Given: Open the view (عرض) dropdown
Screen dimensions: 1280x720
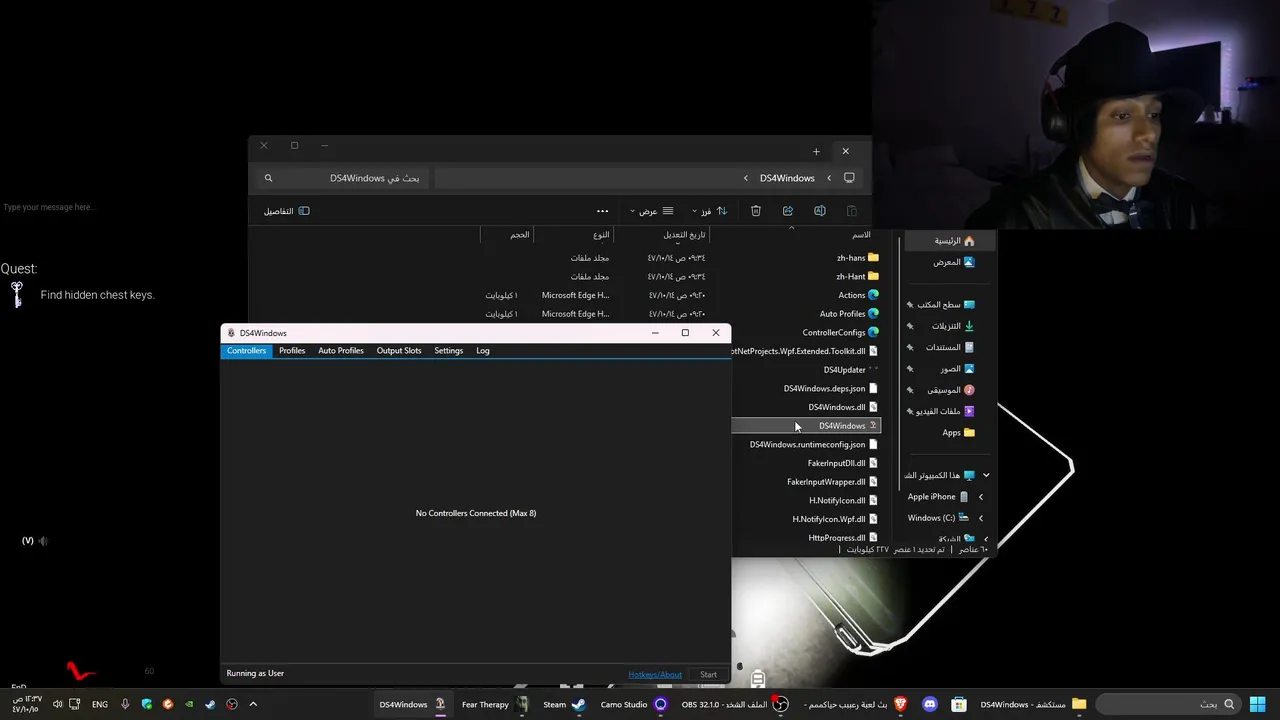Looking at the screenshot, I should pyautogui.click(x=651, y=211).
